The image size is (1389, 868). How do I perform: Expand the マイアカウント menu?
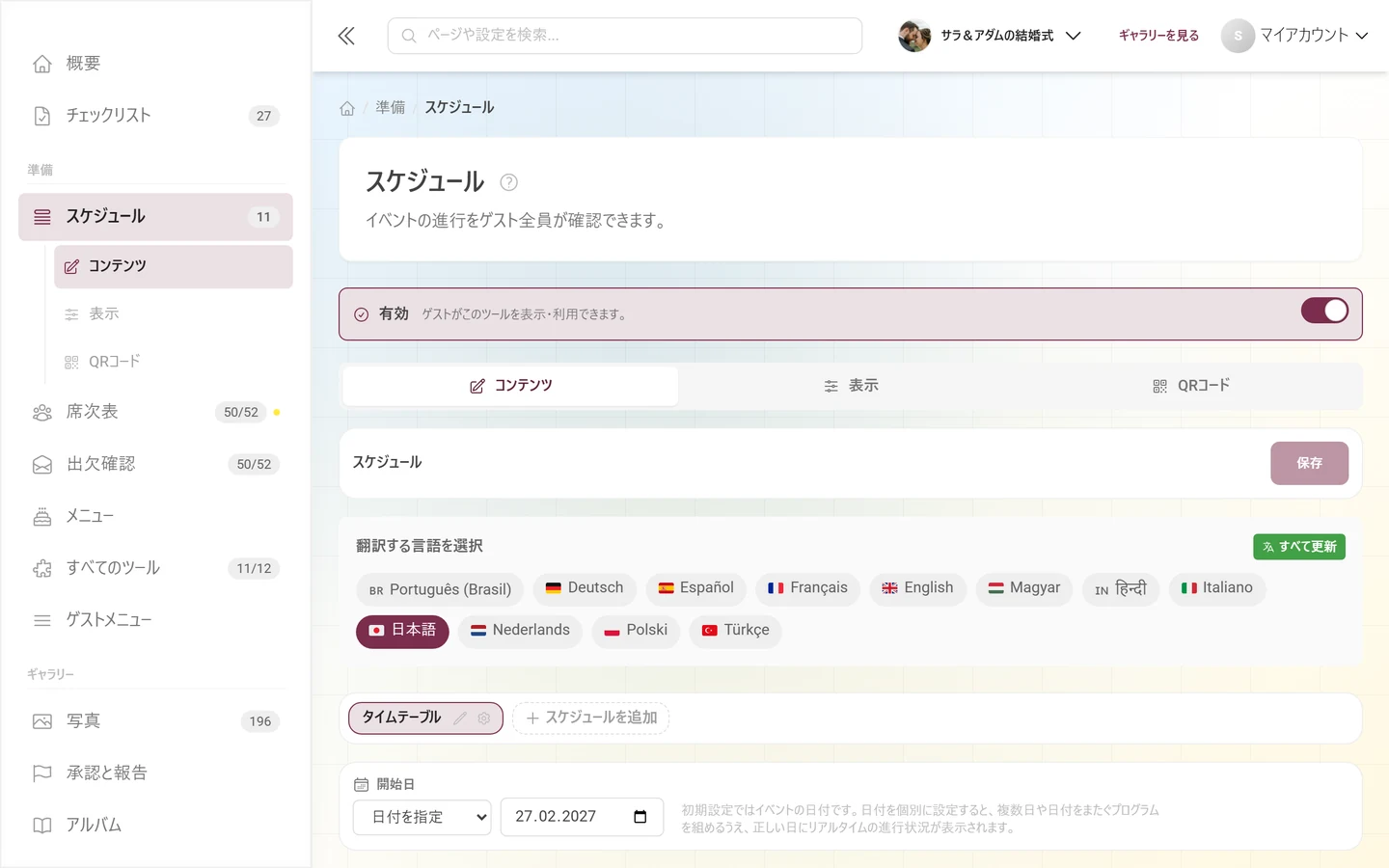[x=1295, y=36]
